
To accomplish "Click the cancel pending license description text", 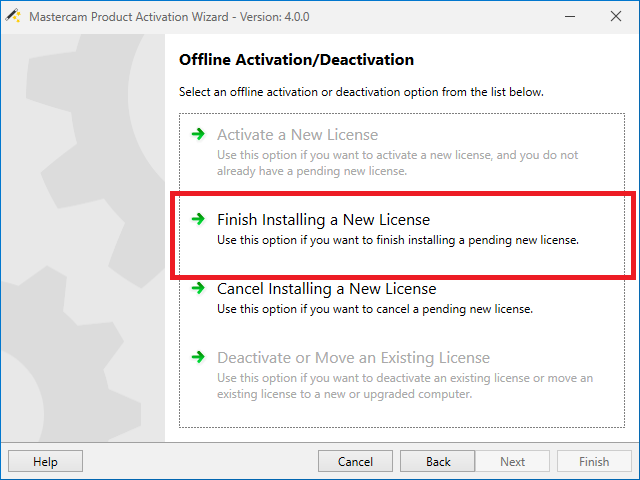I will (x=375, y=309).
